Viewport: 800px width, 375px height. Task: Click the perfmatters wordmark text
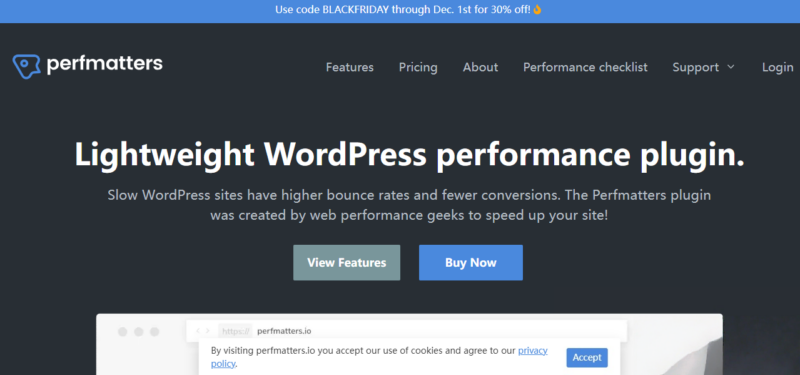105,64
